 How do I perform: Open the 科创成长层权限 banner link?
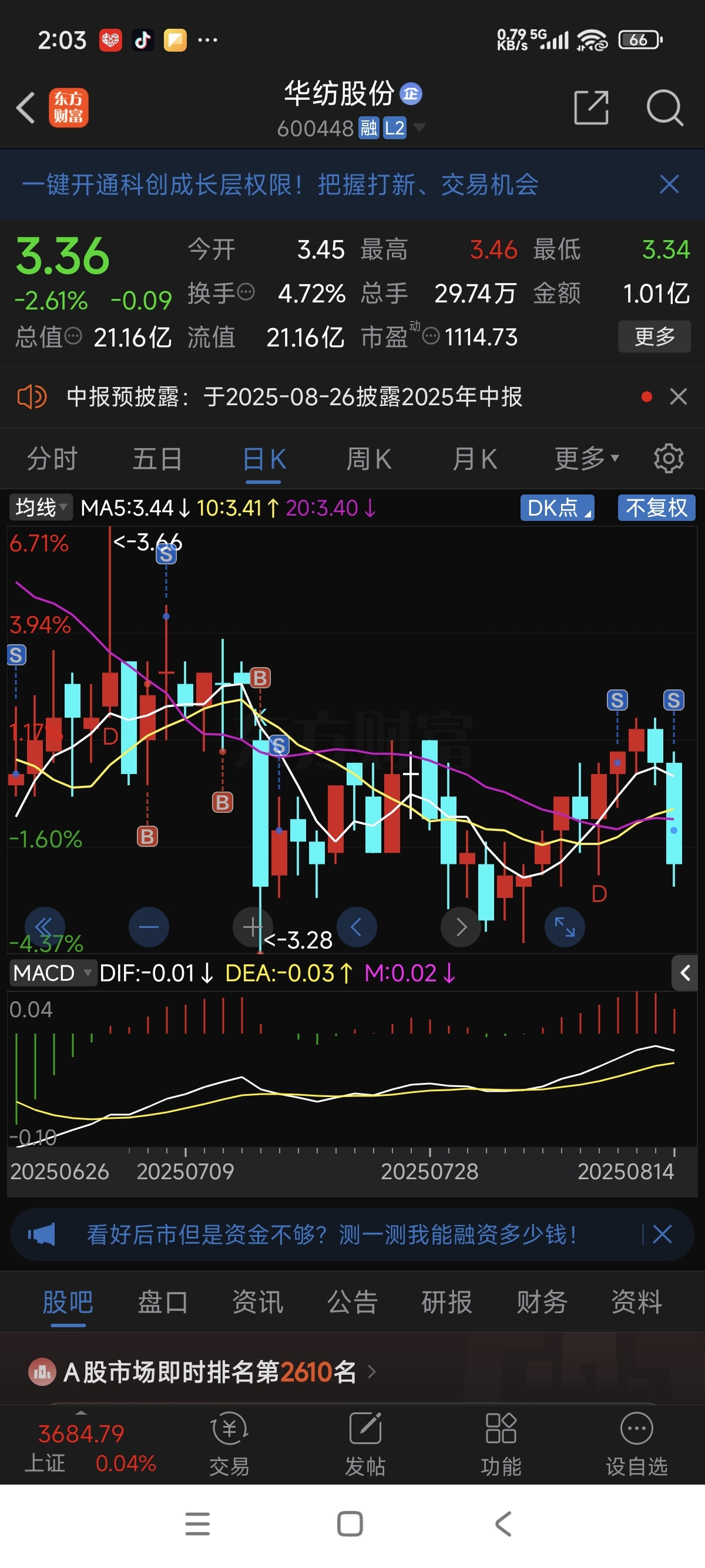(x=280, y=184)
